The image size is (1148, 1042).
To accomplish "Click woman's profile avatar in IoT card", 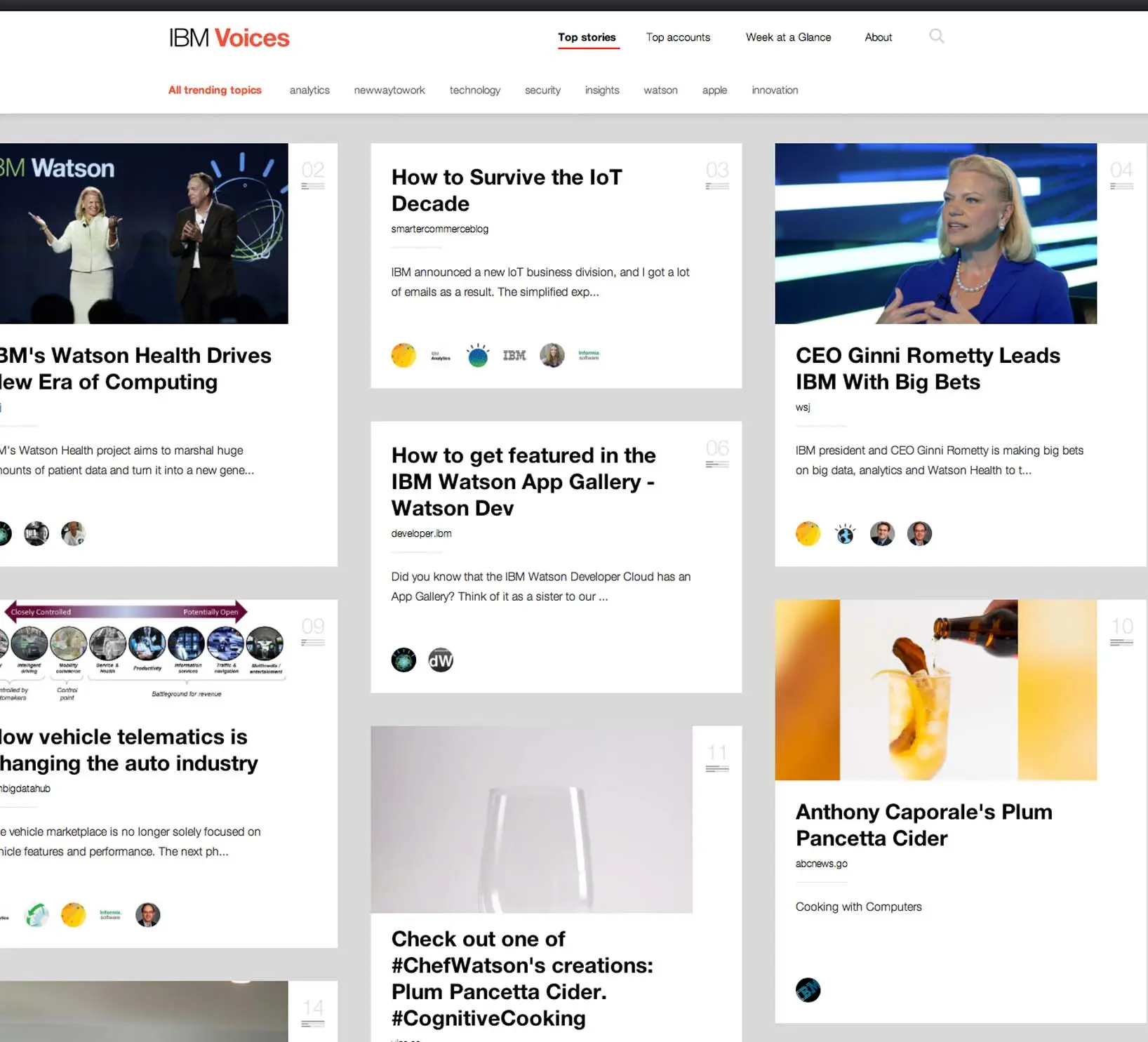I will 552,356.
